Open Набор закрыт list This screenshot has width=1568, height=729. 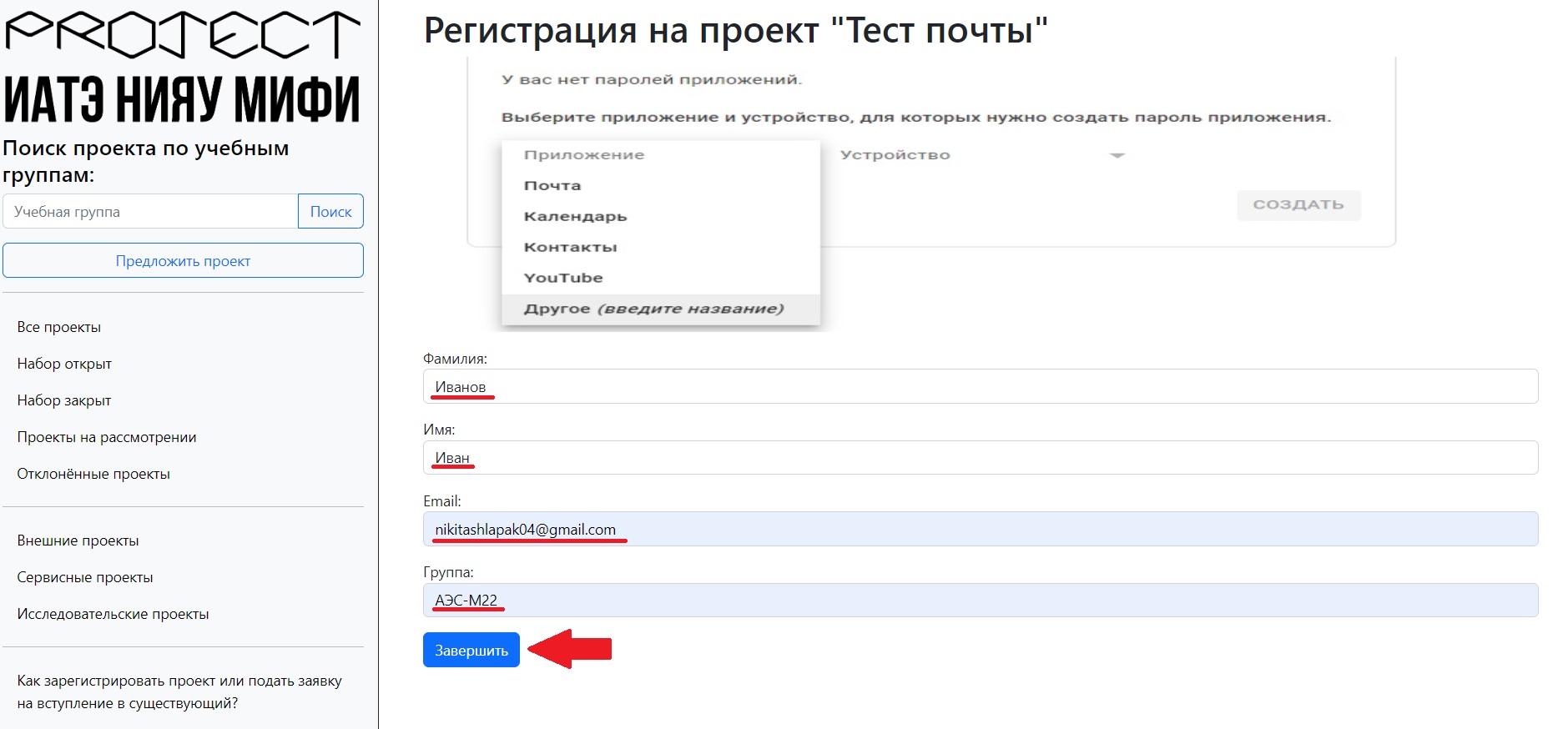pyautogui.click(x=64, y=400)
